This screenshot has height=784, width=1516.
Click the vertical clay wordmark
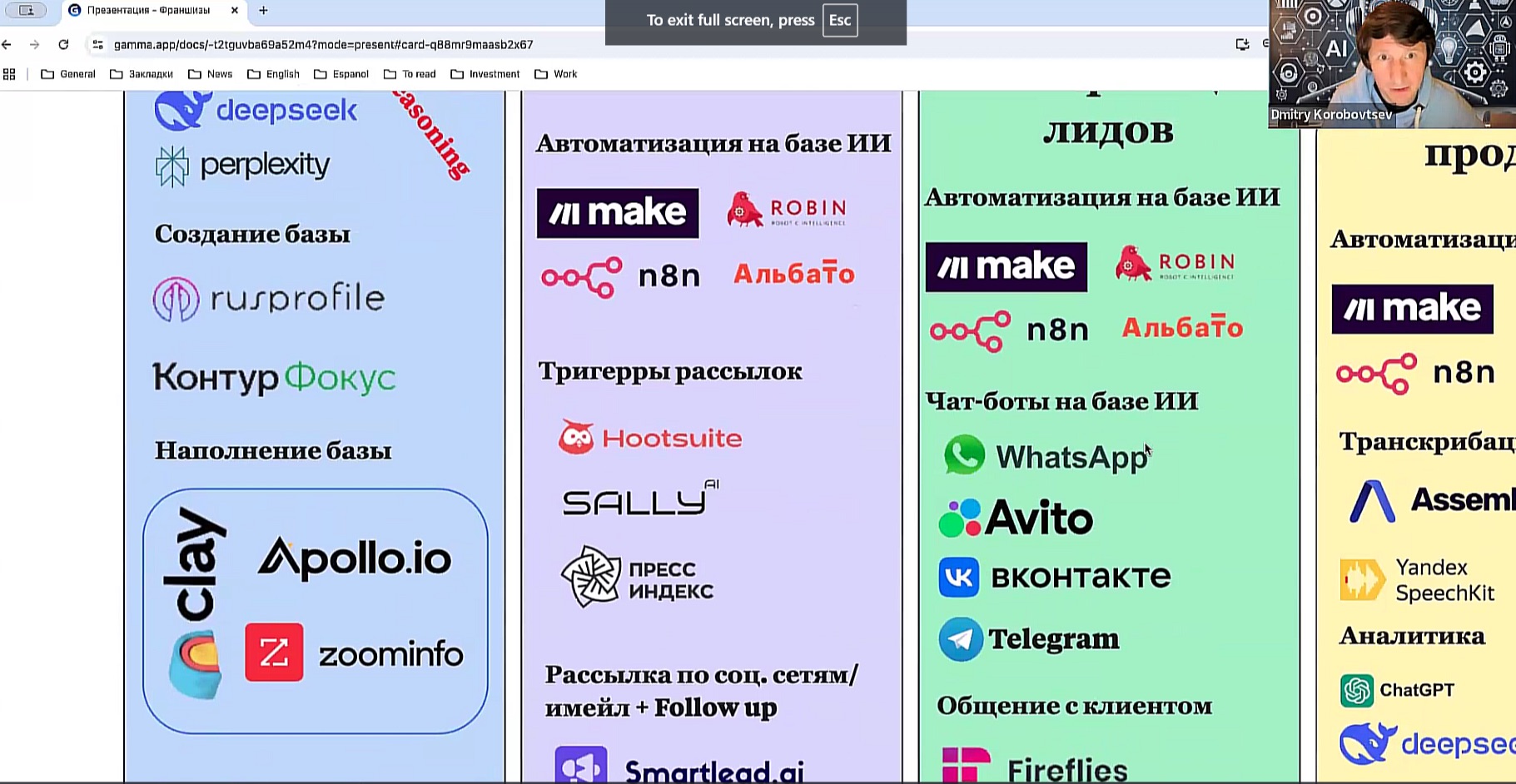click(x=195, y=564)
